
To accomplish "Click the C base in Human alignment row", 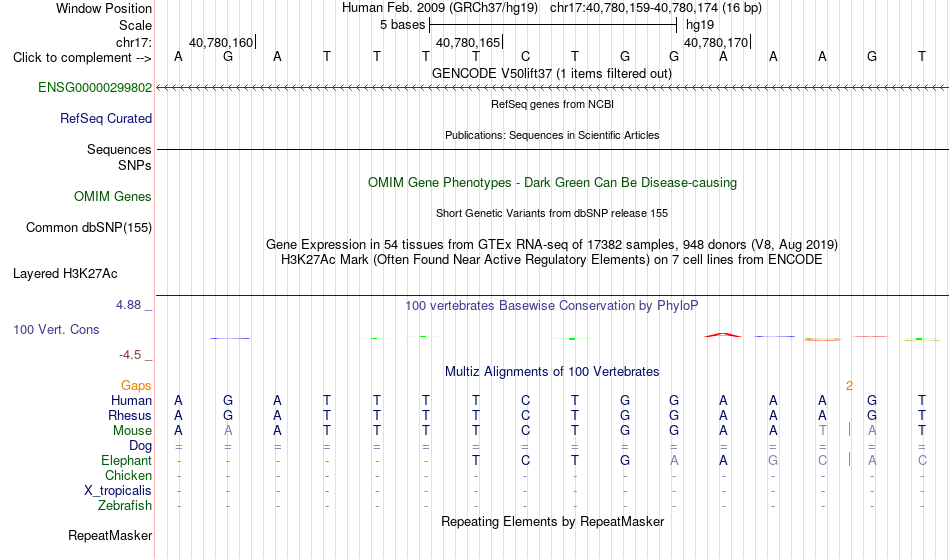I will click(x=525, y=401).
